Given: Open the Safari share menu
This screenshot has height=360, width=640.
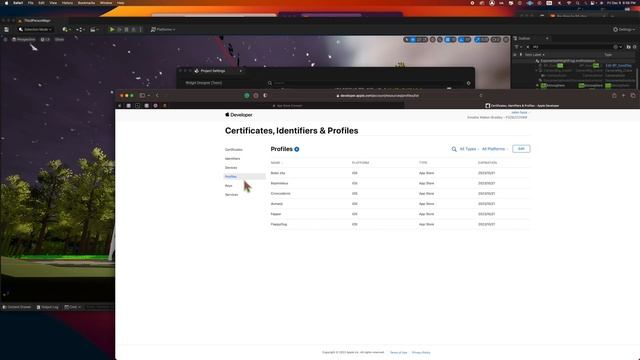Looking at the screenshot, I should tap(614, 96).
